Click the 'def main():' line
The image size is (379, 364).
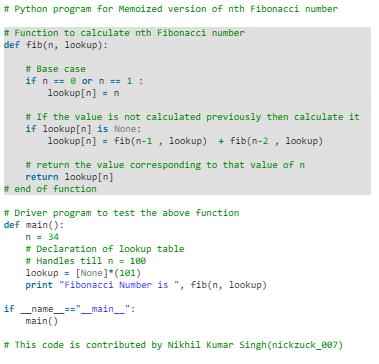34,225
